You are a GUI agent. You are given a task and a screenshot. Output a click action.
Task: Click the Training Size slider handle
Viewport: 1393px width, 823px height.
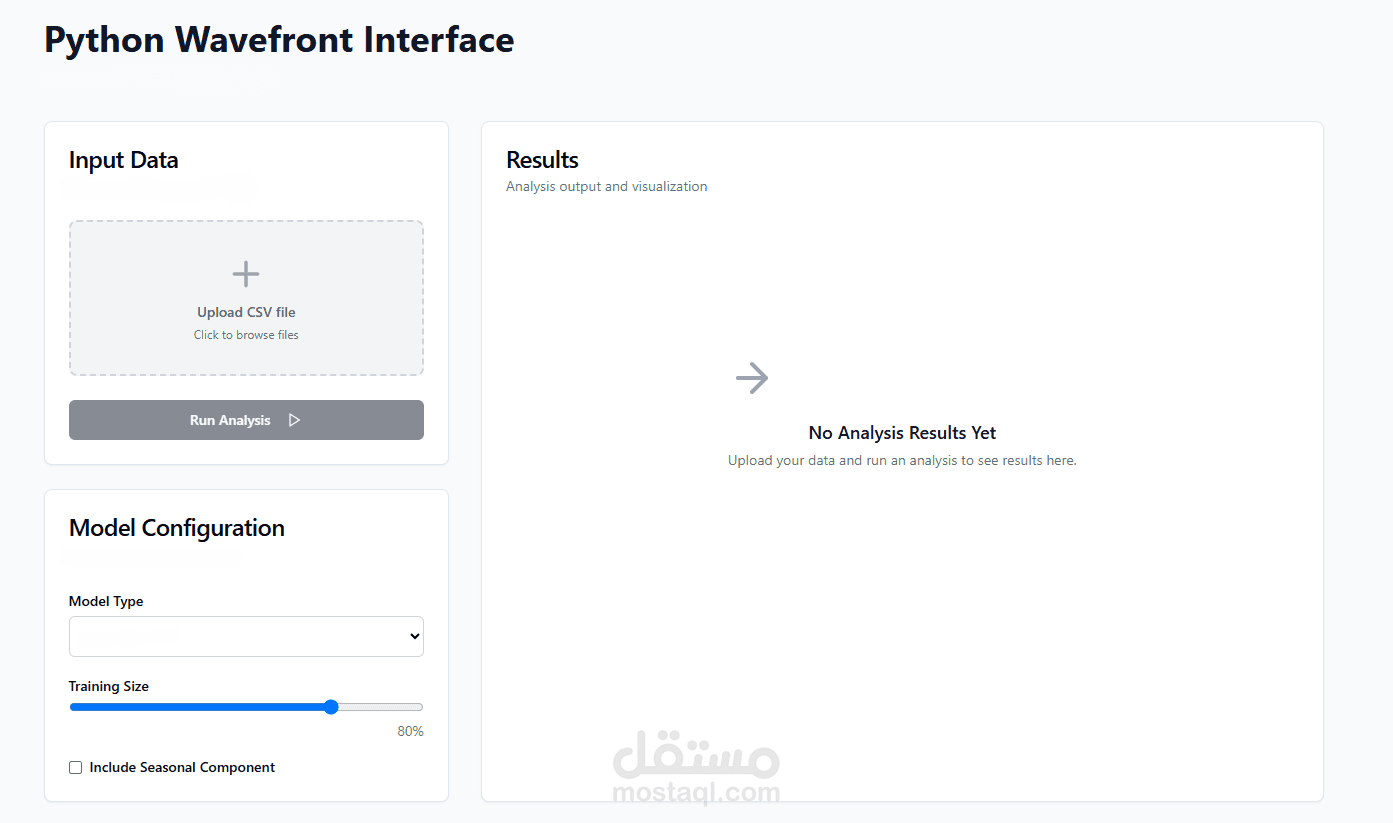(x=331, y=707)
